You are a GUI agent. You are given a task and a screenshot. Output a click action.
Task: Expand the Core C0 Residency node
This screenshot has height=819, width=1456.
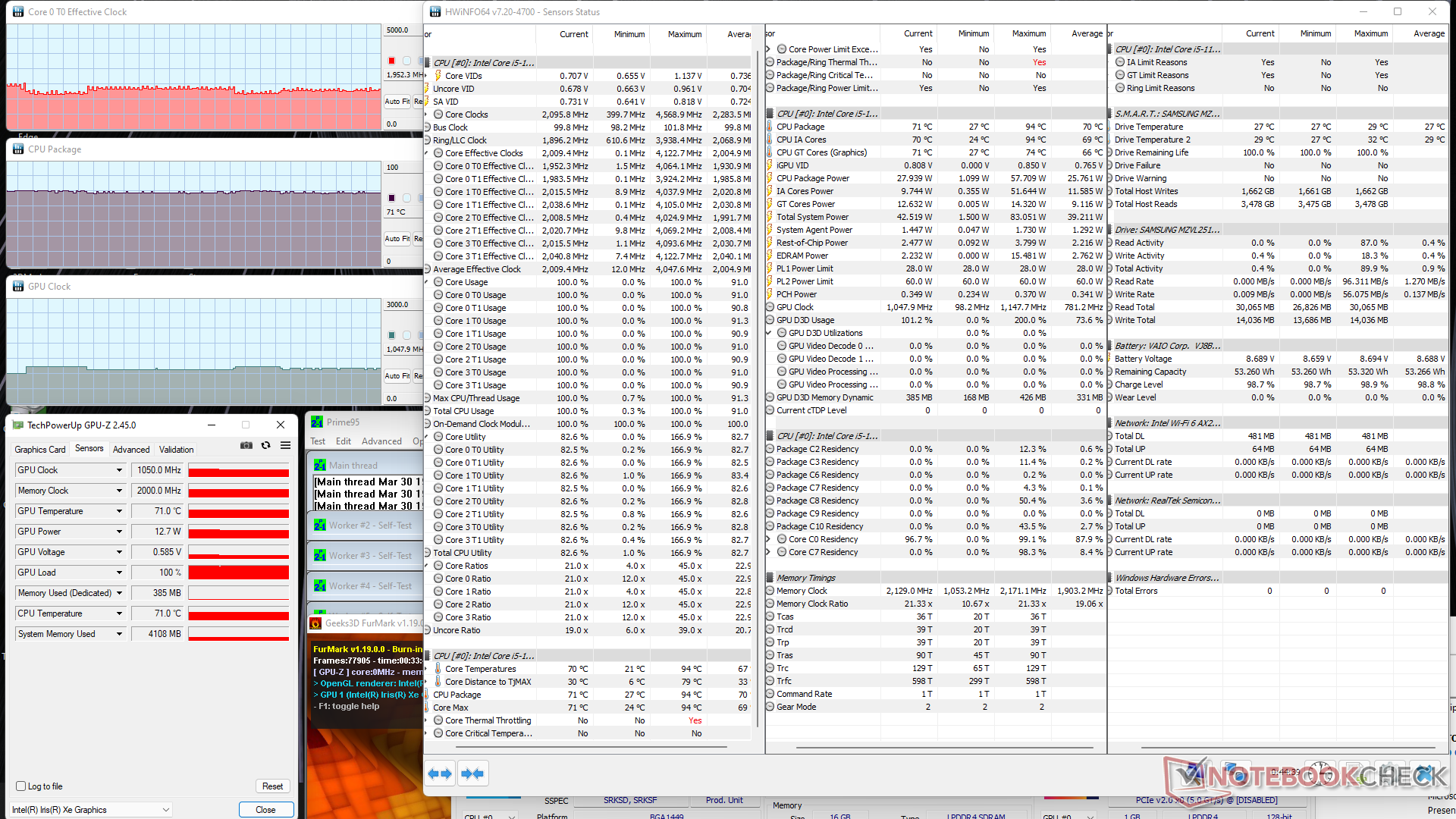pos(769,539)
